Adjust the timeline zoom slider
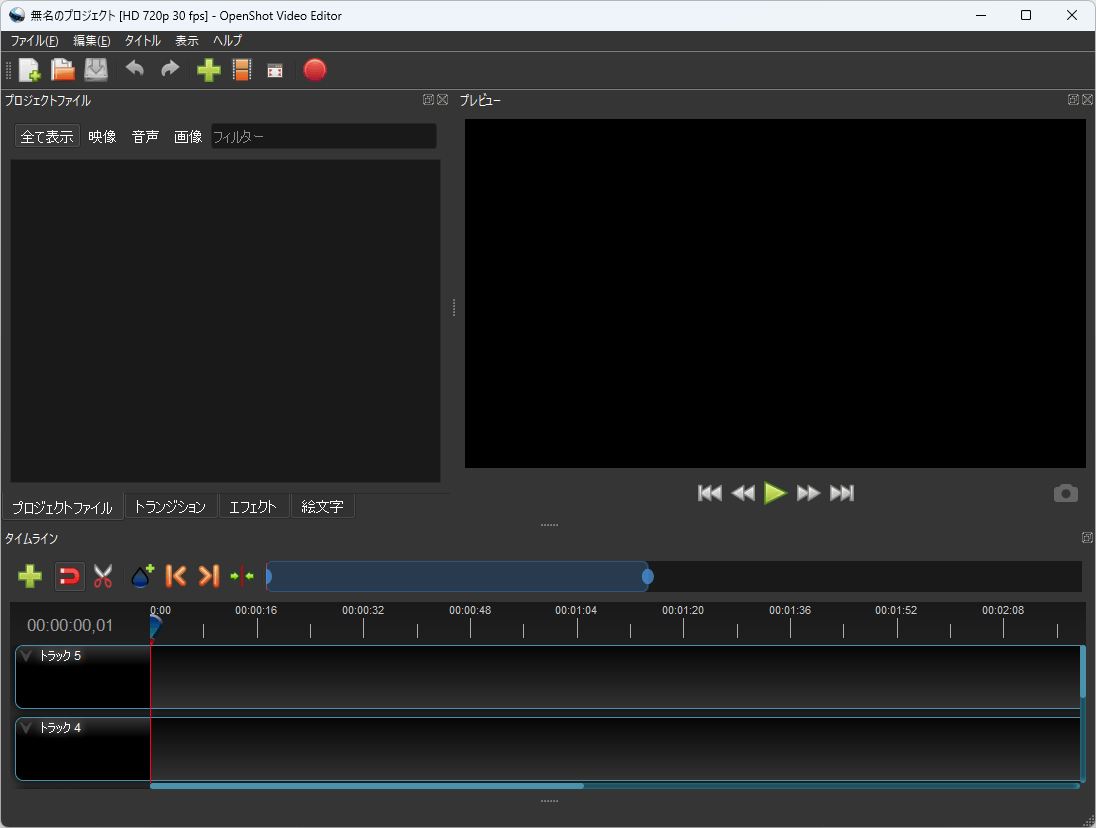The height and width of the screenshot is (828, 1096). [x=647, y=576]
